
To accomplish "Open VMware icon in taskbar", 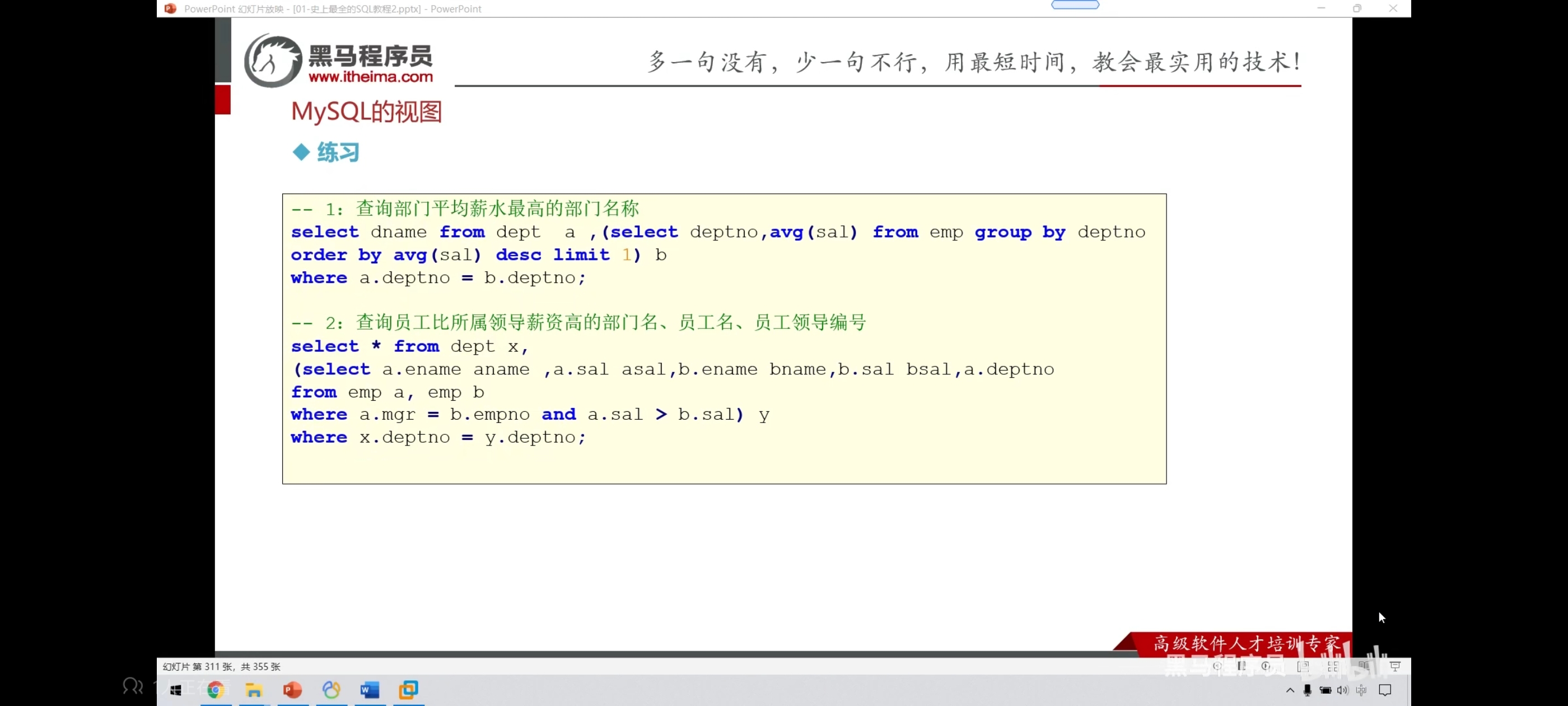I will tap(408, 690).
